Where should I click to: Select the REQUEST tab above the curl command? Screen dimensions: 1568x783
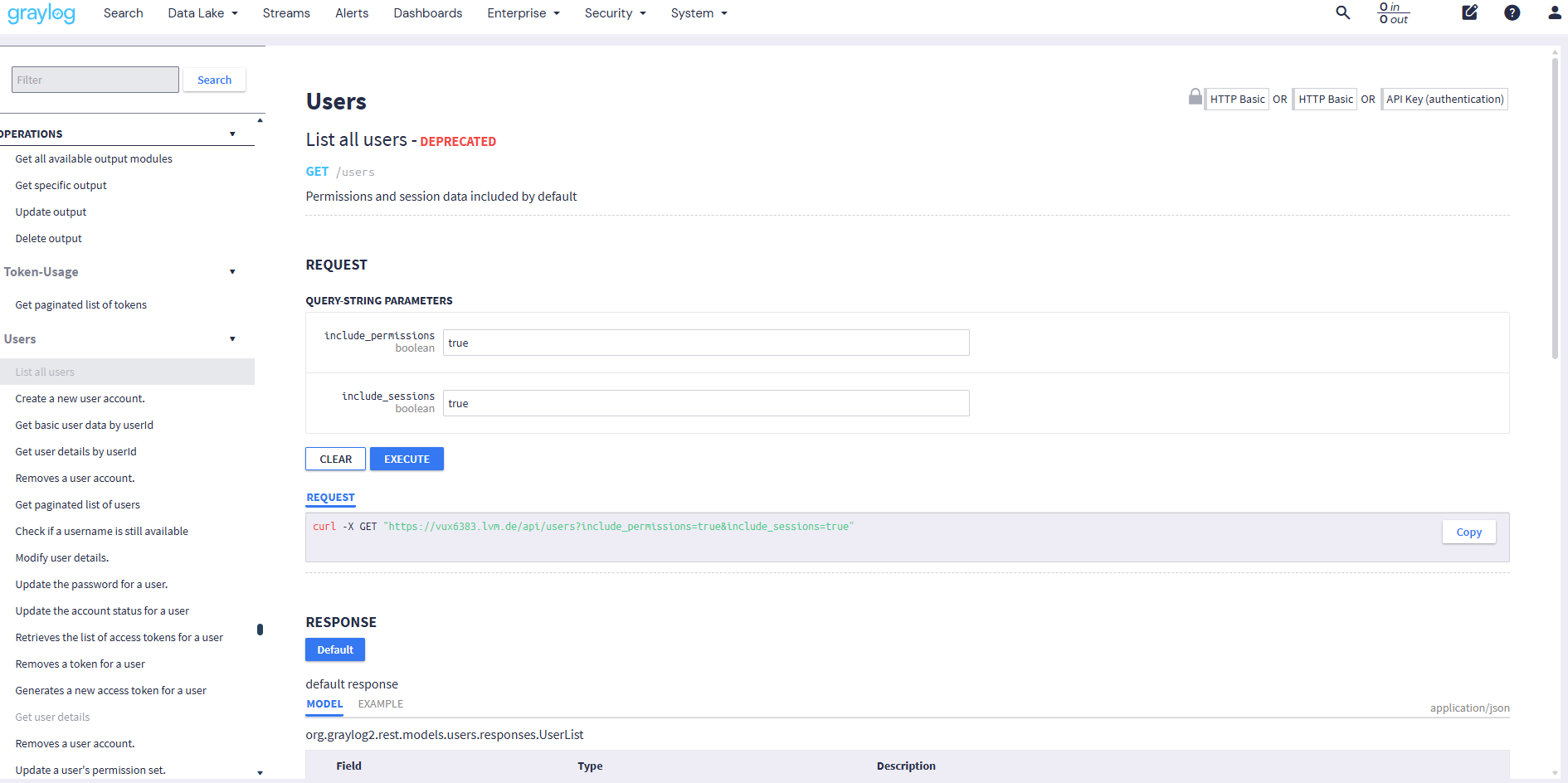330,498
